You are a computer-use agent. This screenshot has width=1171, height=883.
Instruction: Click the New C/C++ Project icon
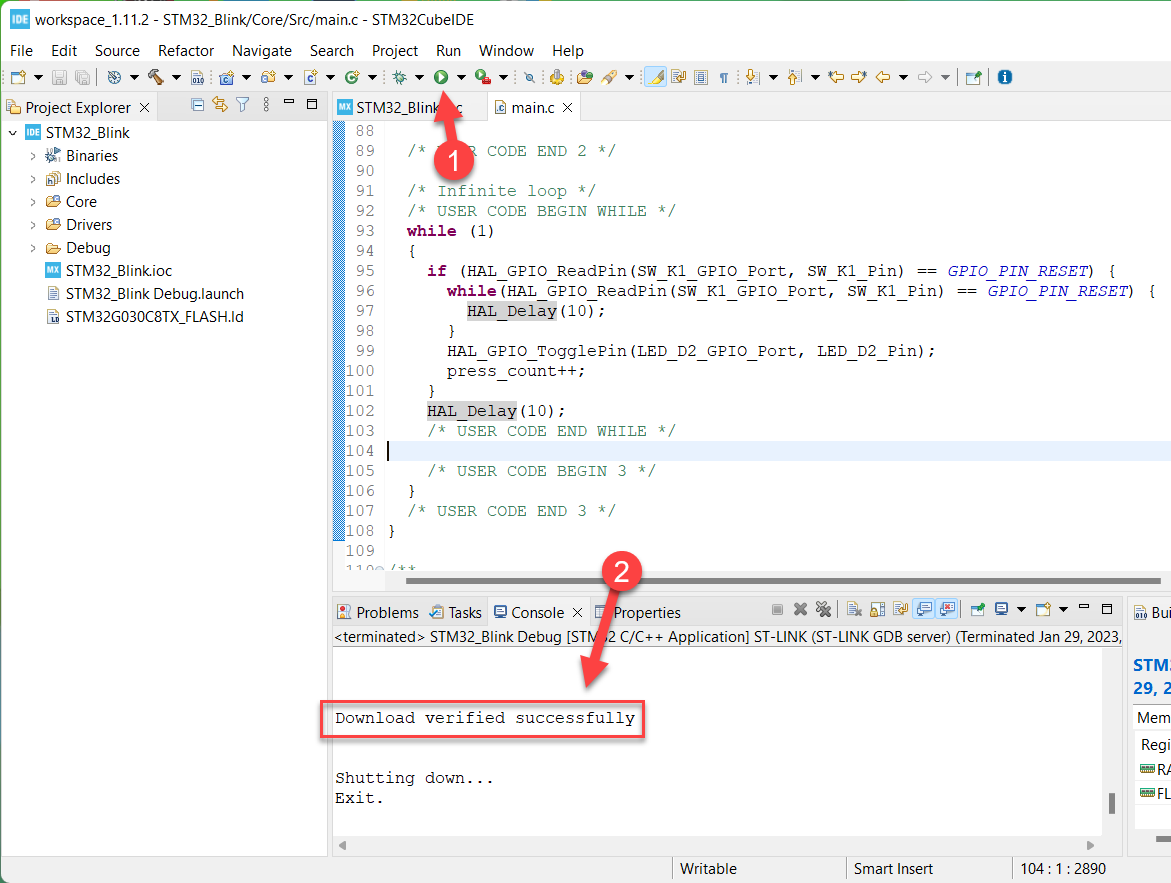[x=226, y=77]
